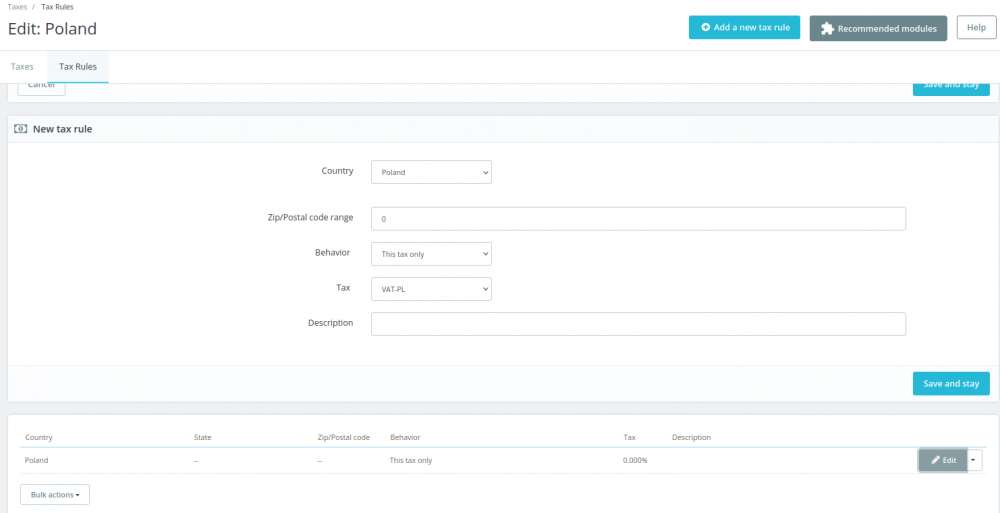
Task: Open the Behavior dropdown showing This tax only
Action: [x=431, y=254]
